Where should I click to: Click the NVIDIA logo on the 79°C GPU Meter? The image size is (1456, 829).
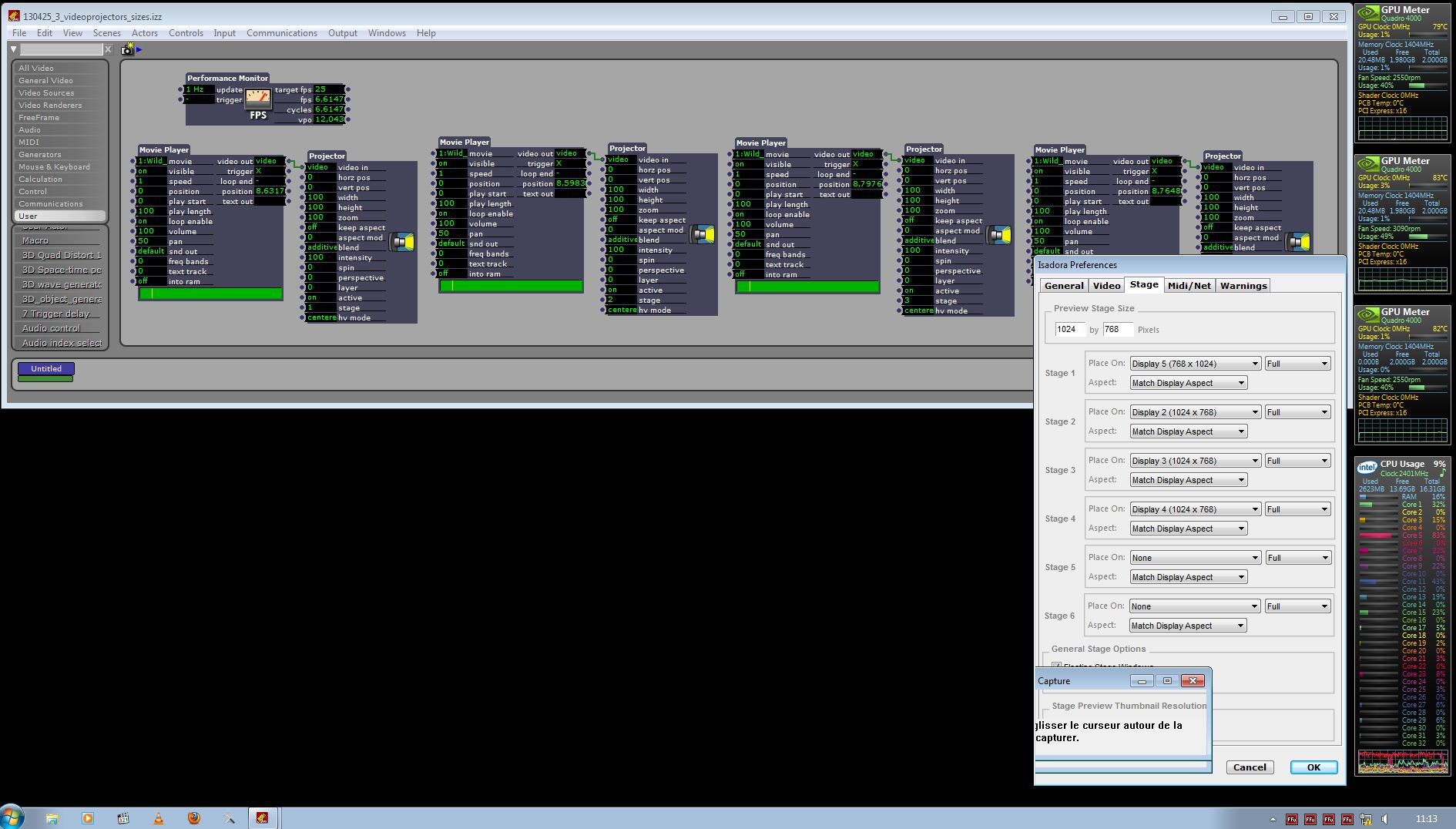(x=1367, y=13)
